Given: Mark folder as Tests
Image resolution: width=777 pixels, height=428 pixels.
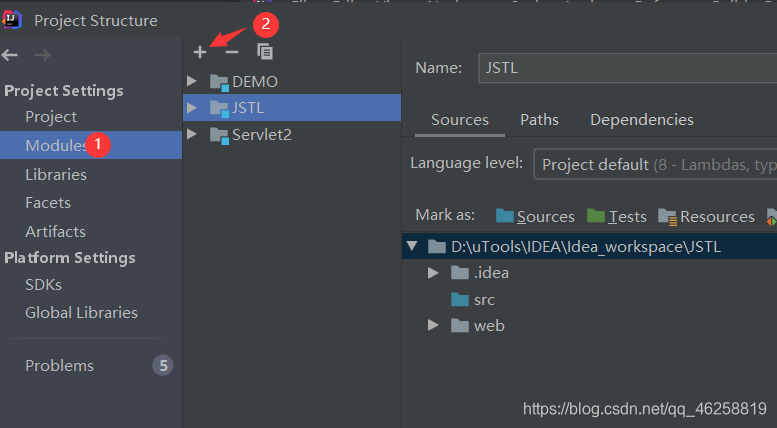Looking at the screenshot, I should (617, 216).
